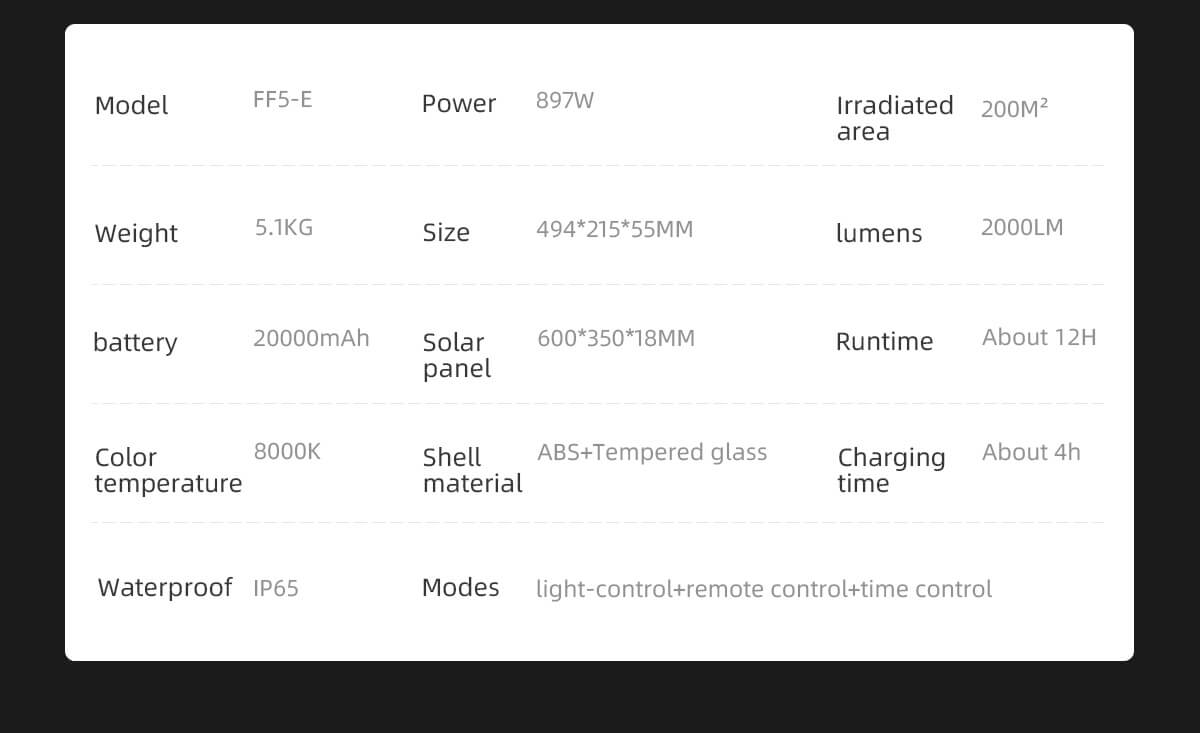Select the 200M² value
The height and width of the screenshot is (733, 1200).
pyautogui.click(x=1014, y=109)
